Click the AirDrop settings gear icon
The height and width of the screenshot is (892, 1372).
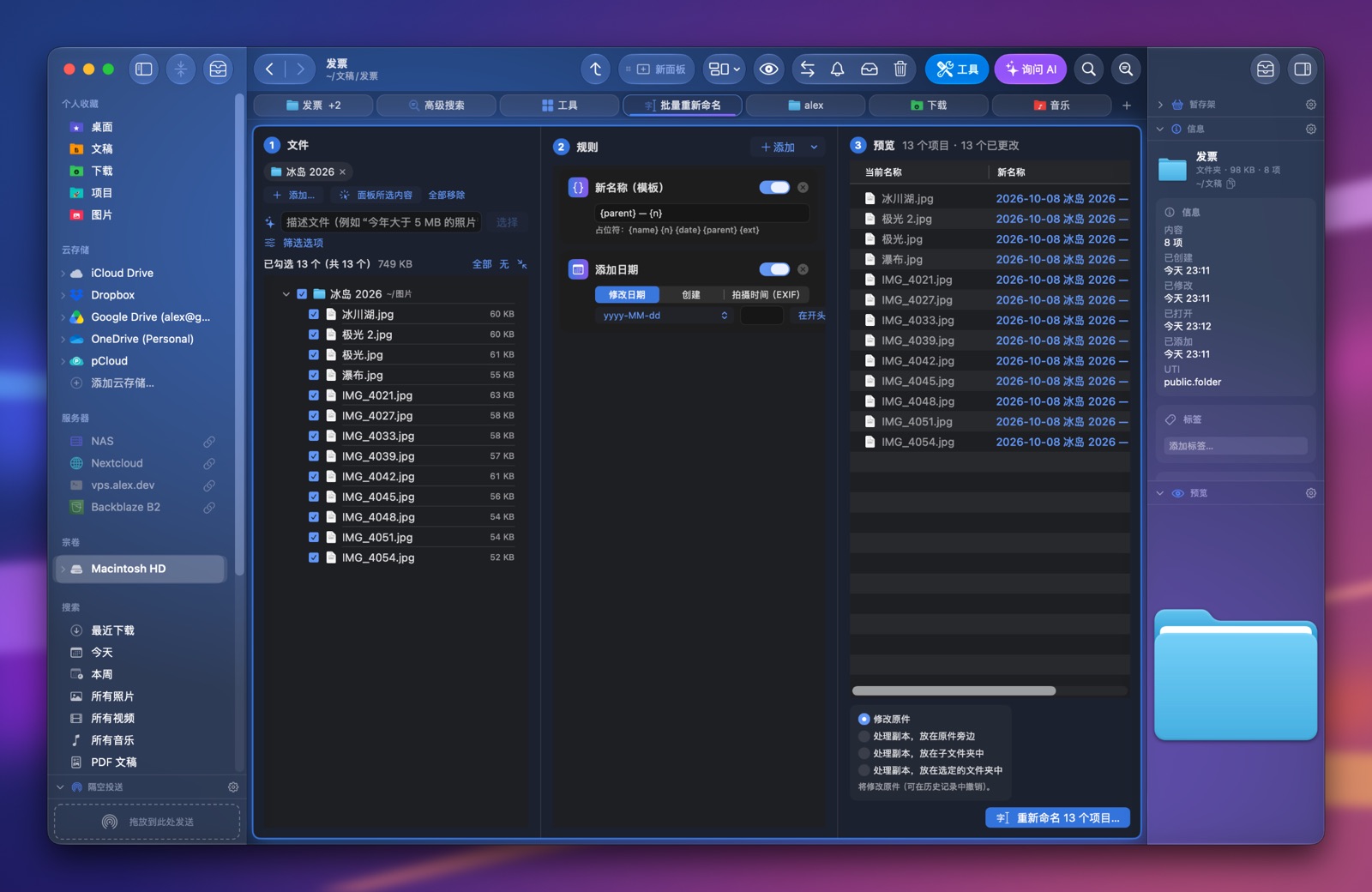point(233,787)
